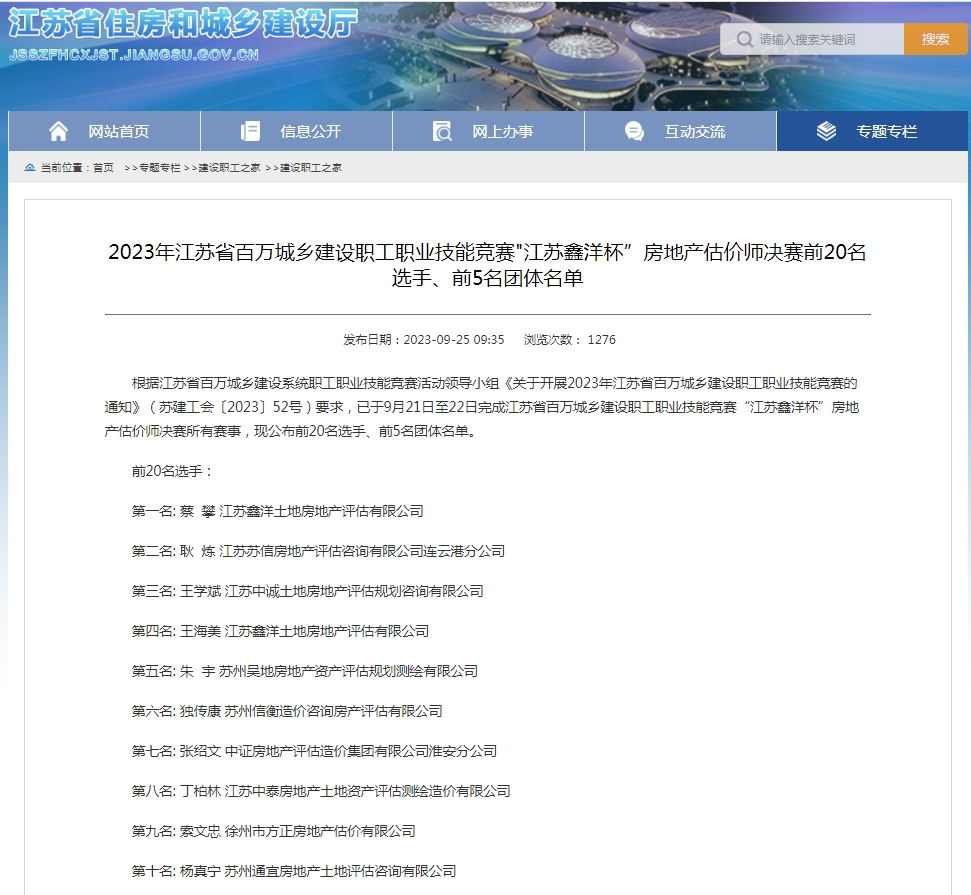The width and height of the screenshot is (971, 895).
Task: Click the home icon beside 网站首页
Action: [59, 131]
